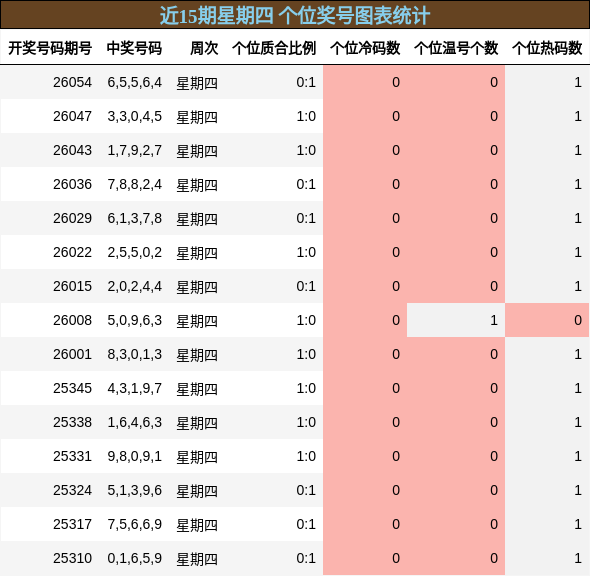This screenshot has height=576, width=590.
Task: Click winning numbers 5,1,3,9,6
Action: coord(135,490)
